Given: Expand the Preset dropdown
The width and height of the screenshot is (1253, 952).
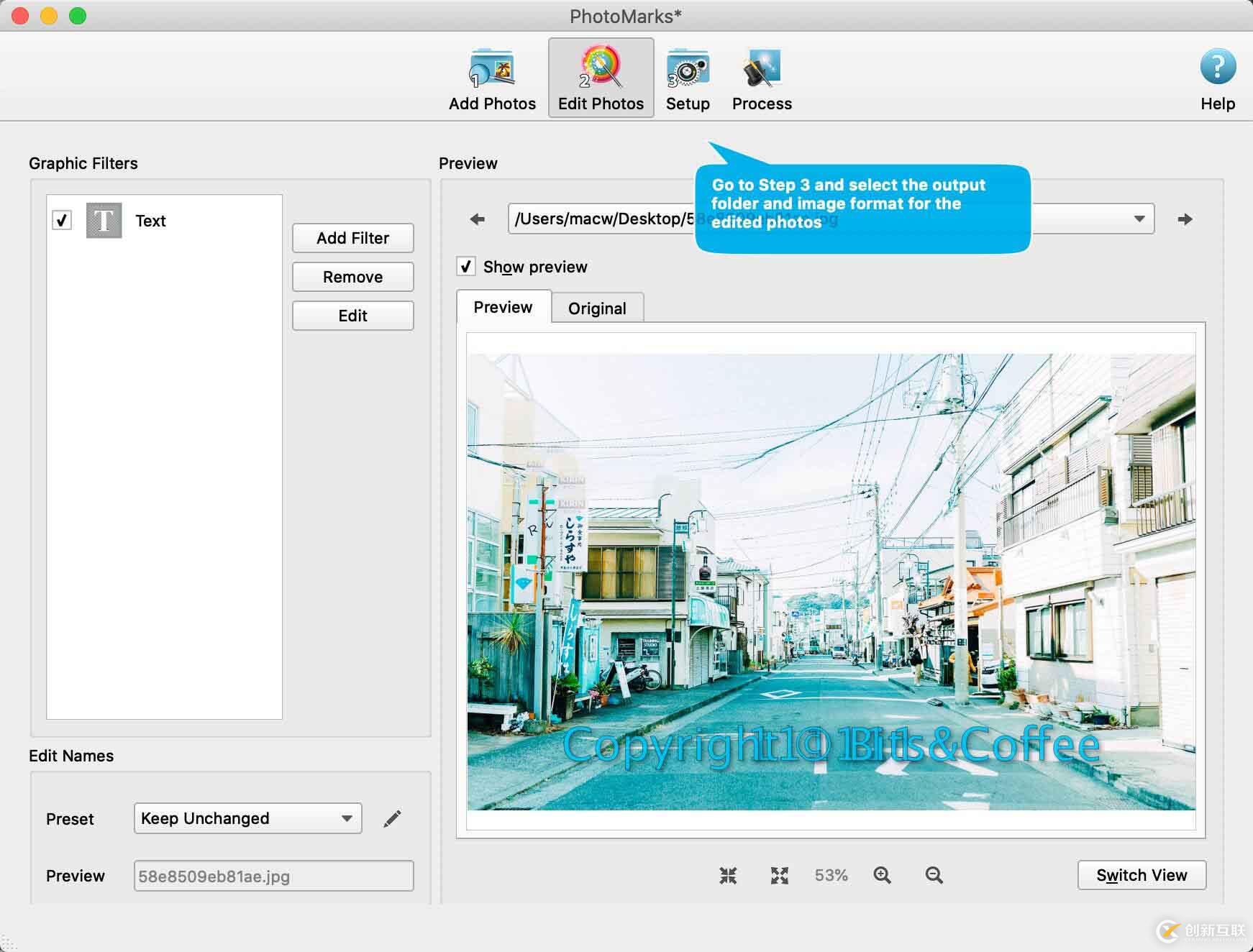Looking at the screenshot, I should (247, 818).
